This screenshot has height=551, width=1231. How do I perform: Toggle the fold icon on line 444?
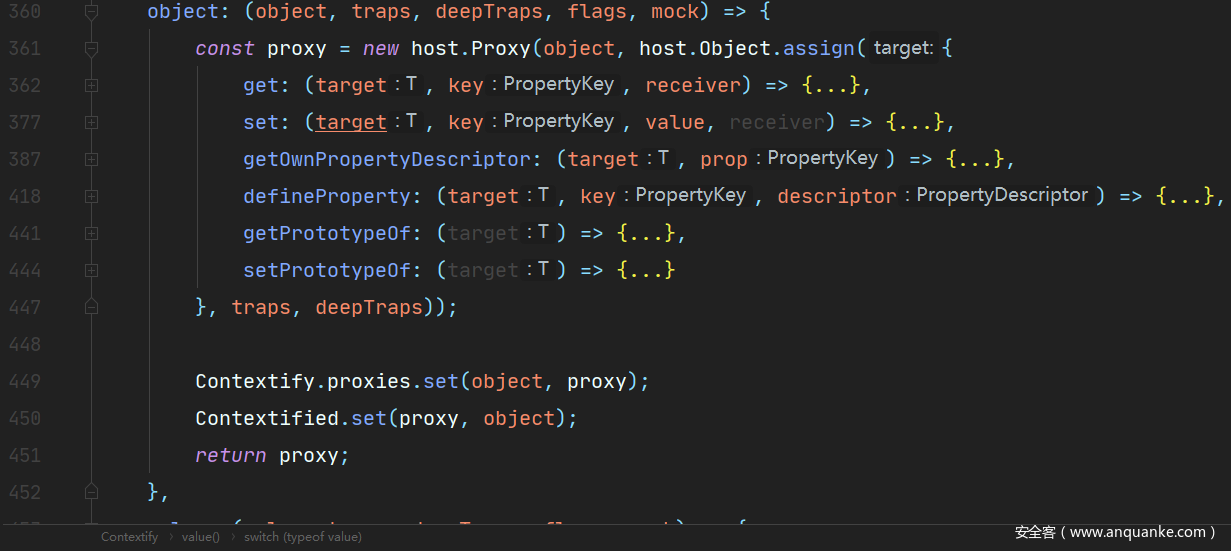[92, 271]
